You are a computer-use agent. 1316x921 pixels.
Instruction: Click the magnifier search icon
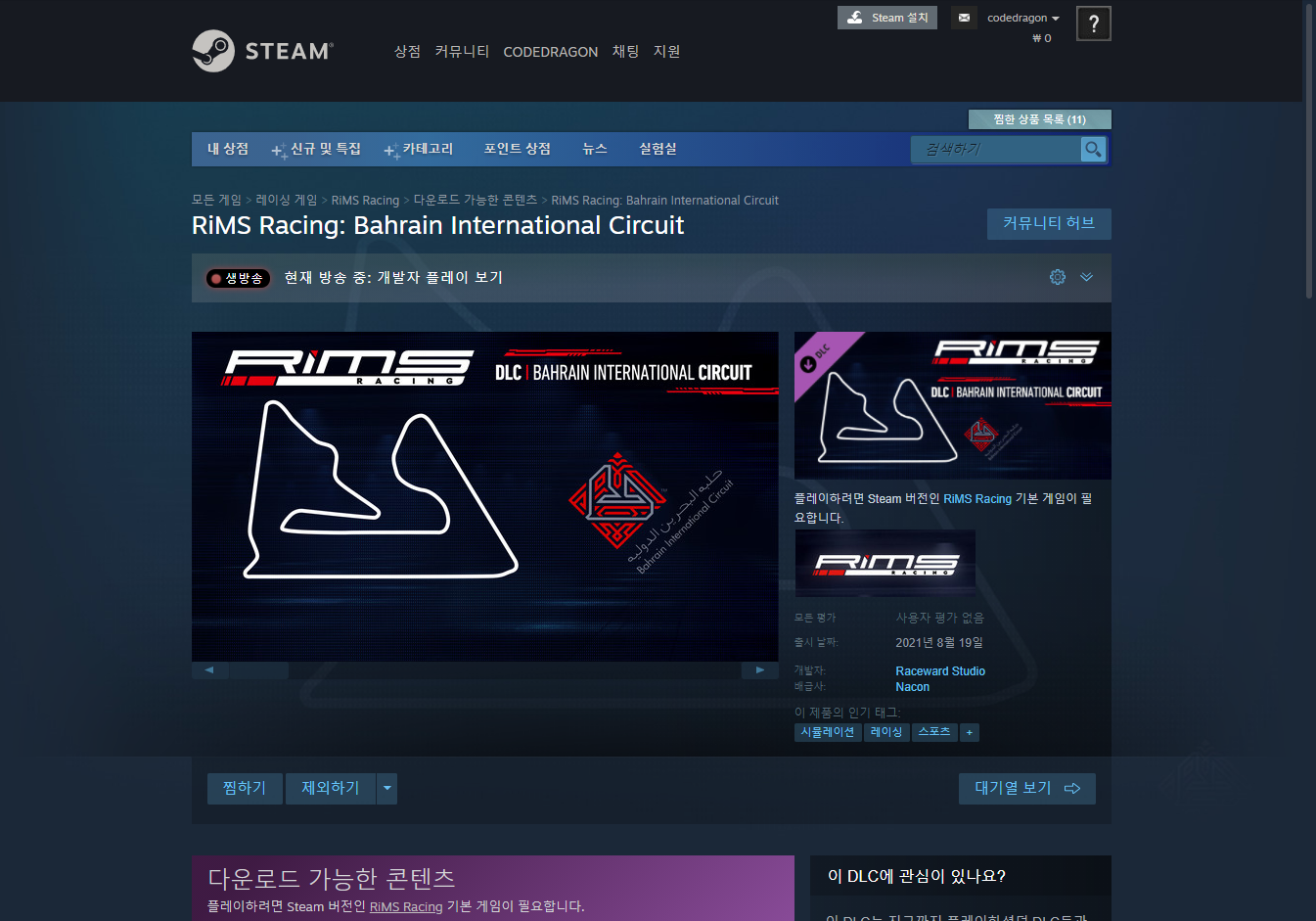point(1093,149)
